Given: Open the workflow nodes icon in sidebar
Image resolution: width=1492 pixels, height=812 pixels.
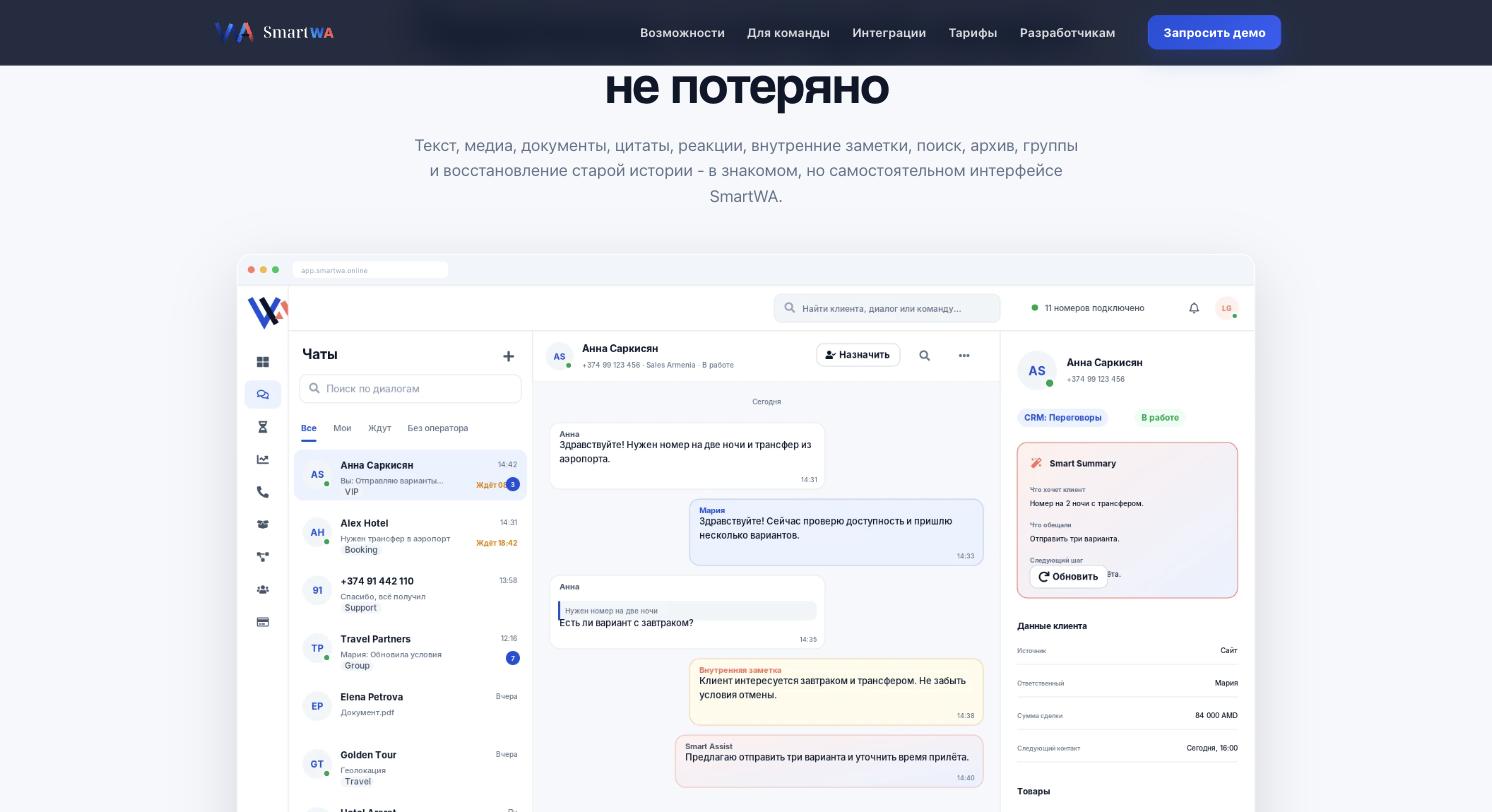Looking at the screenshot, I should pos(263,557).
